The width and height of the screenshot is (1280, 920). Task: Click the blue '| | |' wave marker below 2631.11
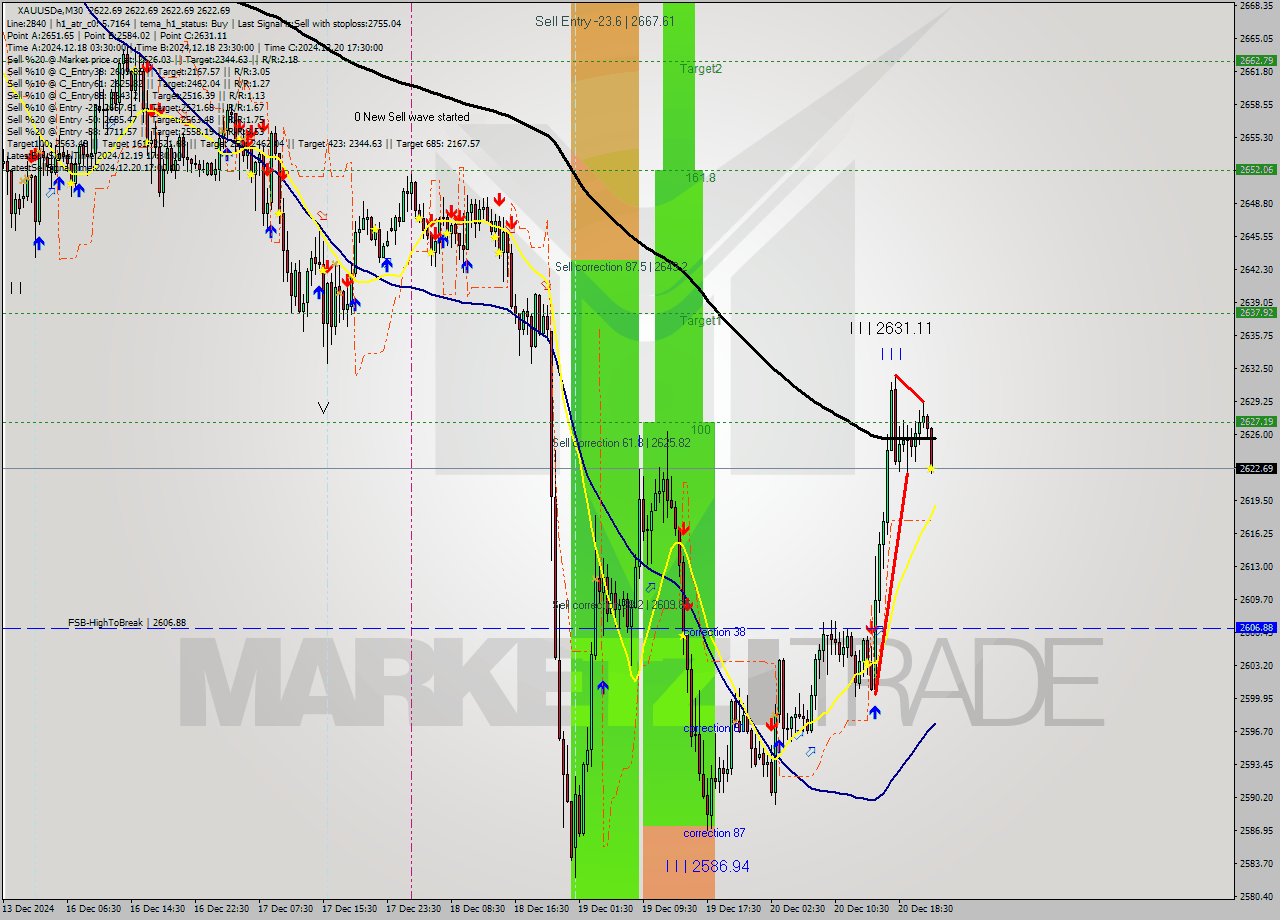[891, 354]
